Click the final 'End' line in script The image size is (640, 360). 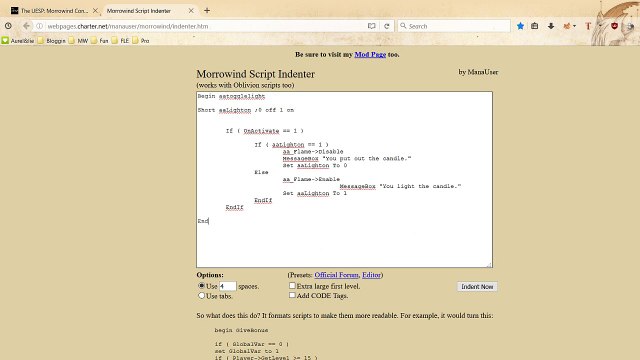coord(203,221)
